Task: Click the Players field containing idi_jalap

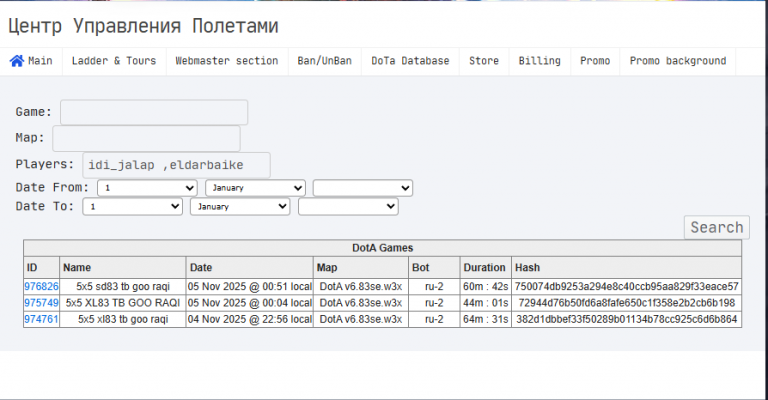Action: (x=176, y=165)
